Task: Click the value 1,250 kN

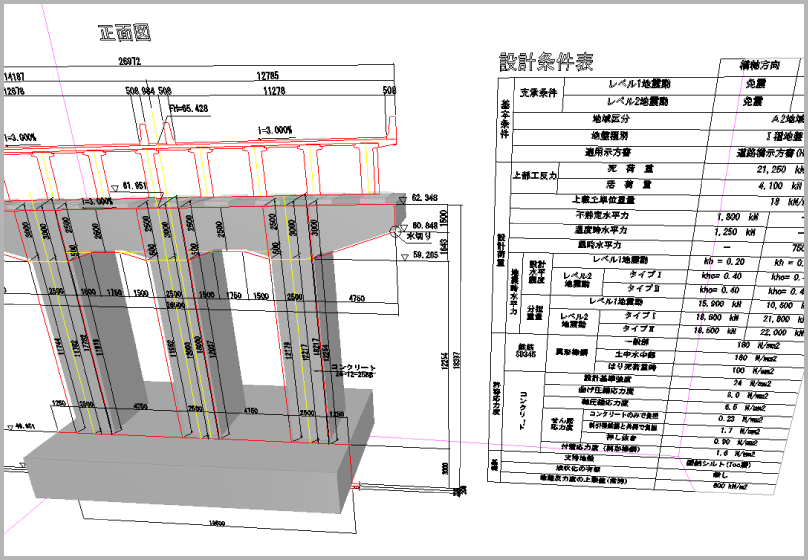Action: 735,232
